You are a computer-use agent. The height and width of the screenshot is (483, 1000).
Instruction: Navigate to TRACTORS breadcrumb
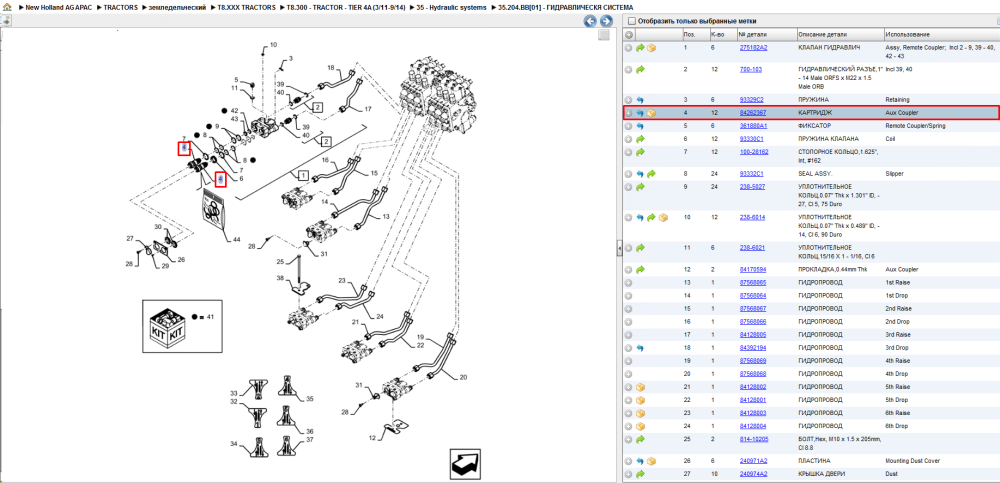coord(120,6)
